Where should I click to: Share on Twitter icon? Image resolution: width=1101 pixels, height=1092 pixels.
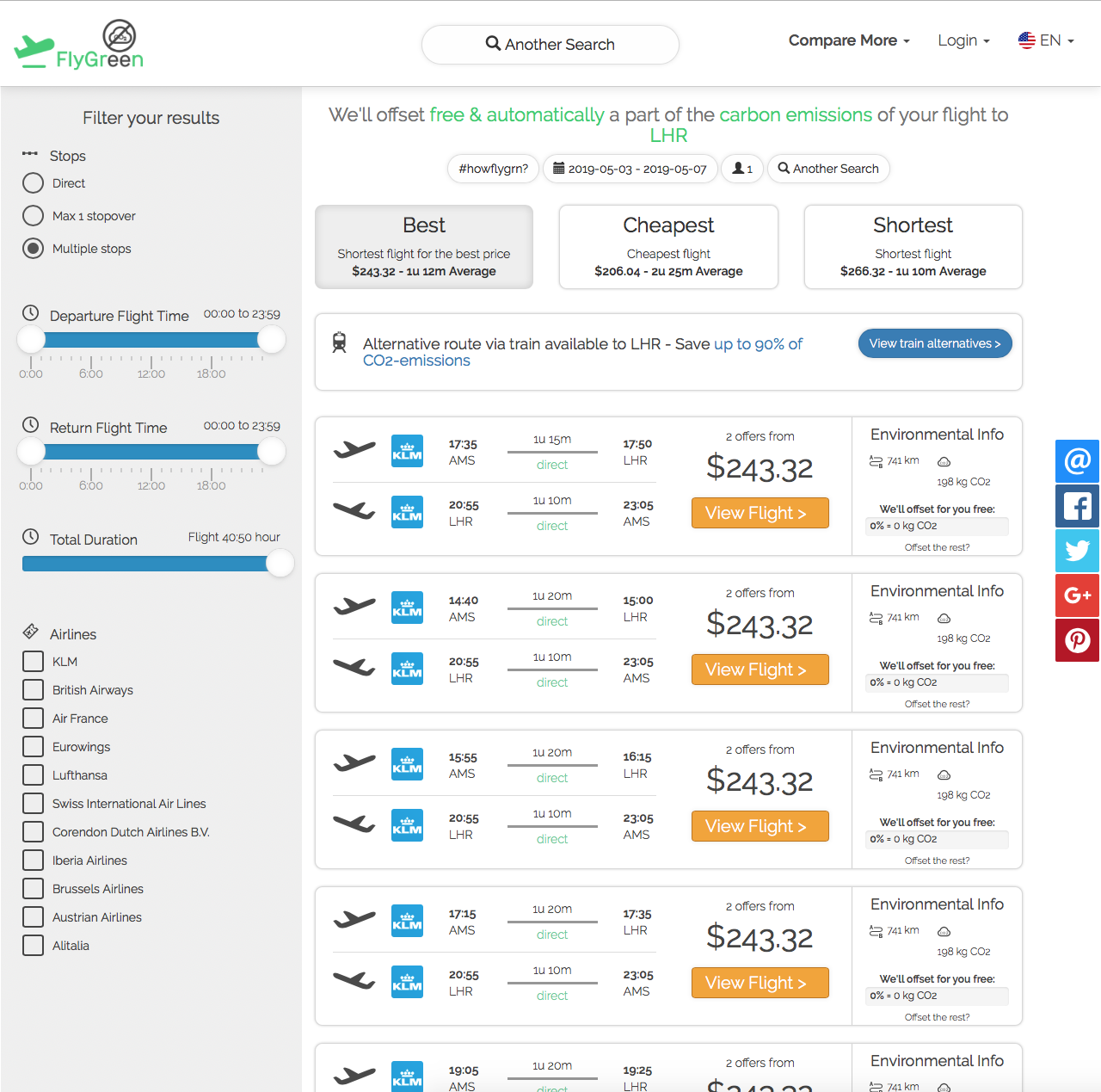pos(1077,551)
